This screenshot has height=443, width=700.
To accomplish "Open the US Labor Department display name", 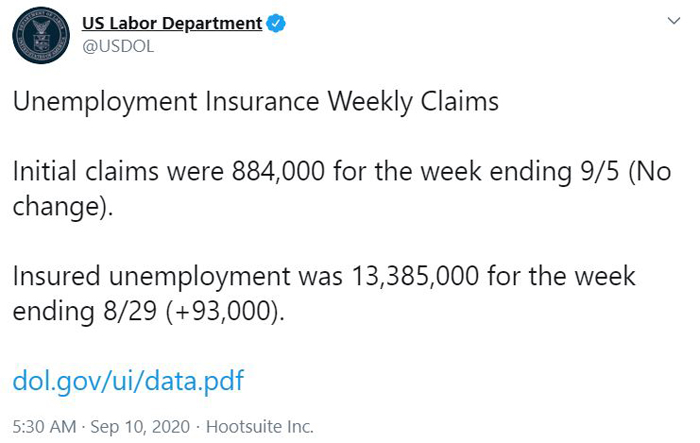I will 172,23.
